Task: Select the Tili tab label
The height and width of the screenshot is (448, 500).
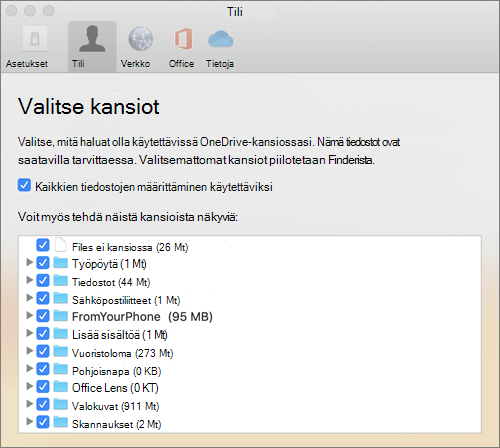Action: coord(78,64)
